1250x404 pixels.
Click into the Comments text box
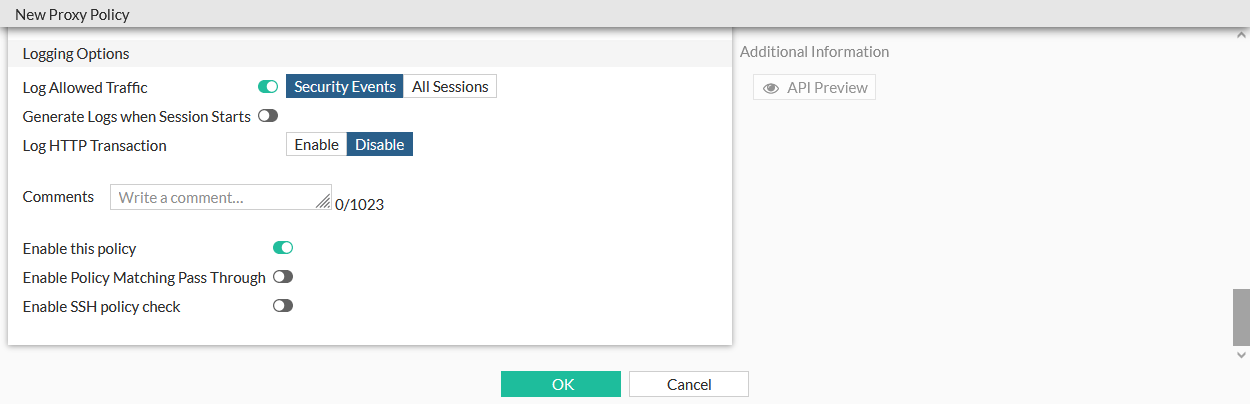[x=215, y=197]
